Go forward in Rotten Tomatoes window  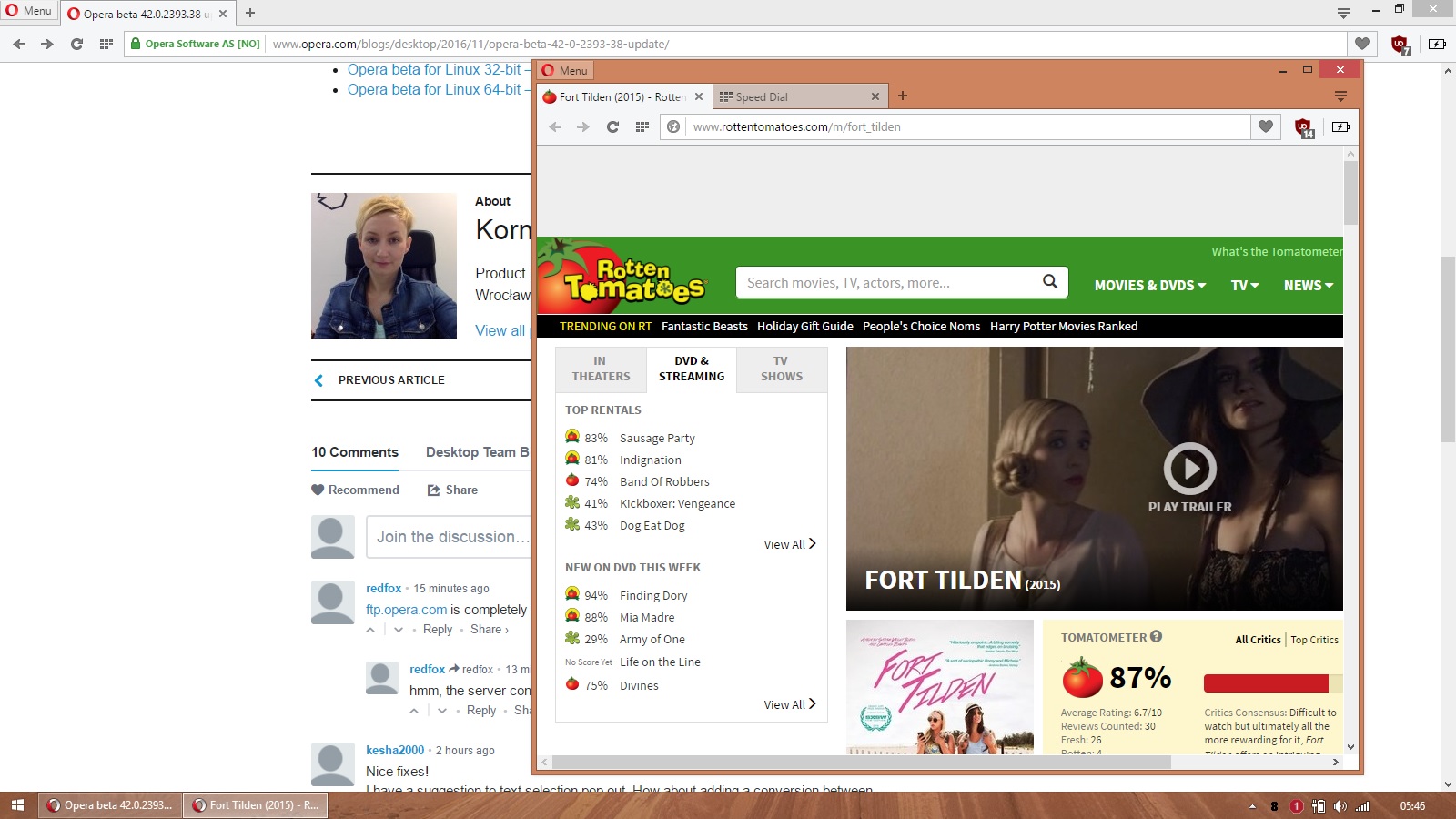[583, 126]
